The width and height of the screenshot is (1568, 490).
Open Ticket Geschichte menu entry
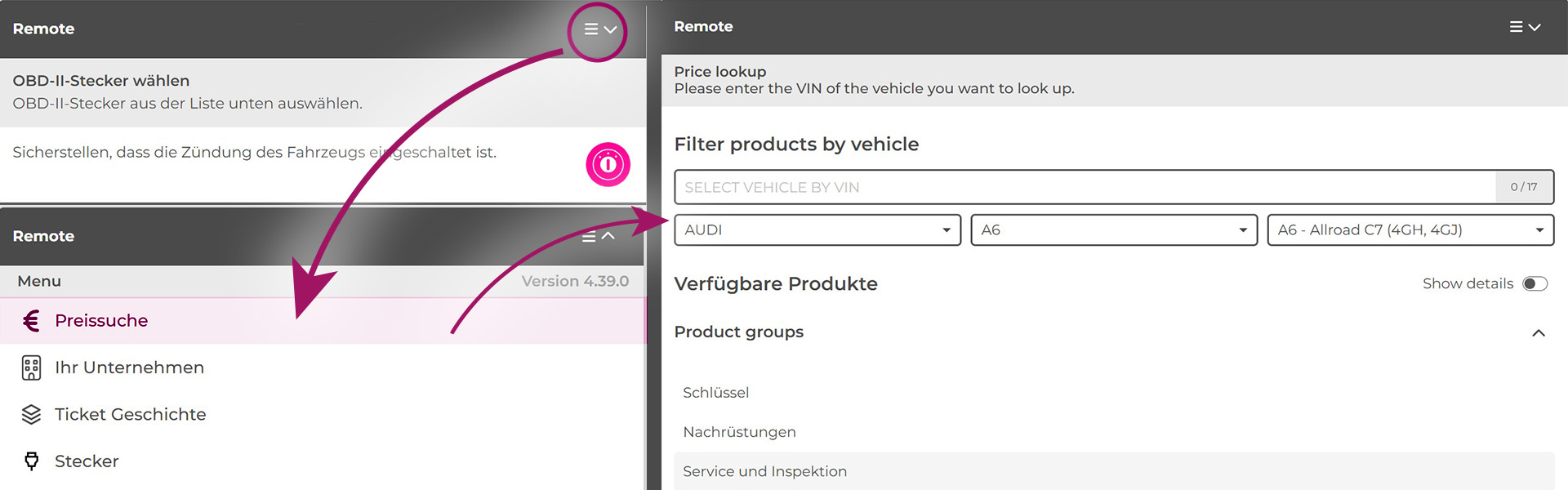click(130, 415)
